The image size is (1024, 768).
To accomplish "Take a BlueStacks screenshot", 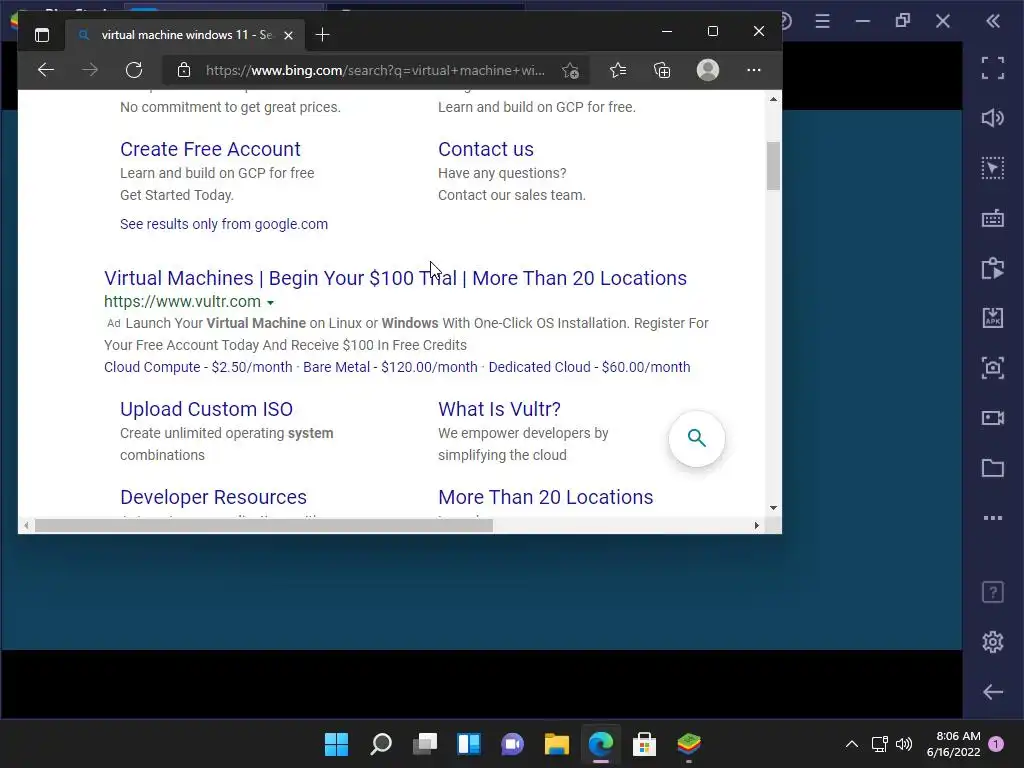I will pyautogui.click(x=993, y=368).
